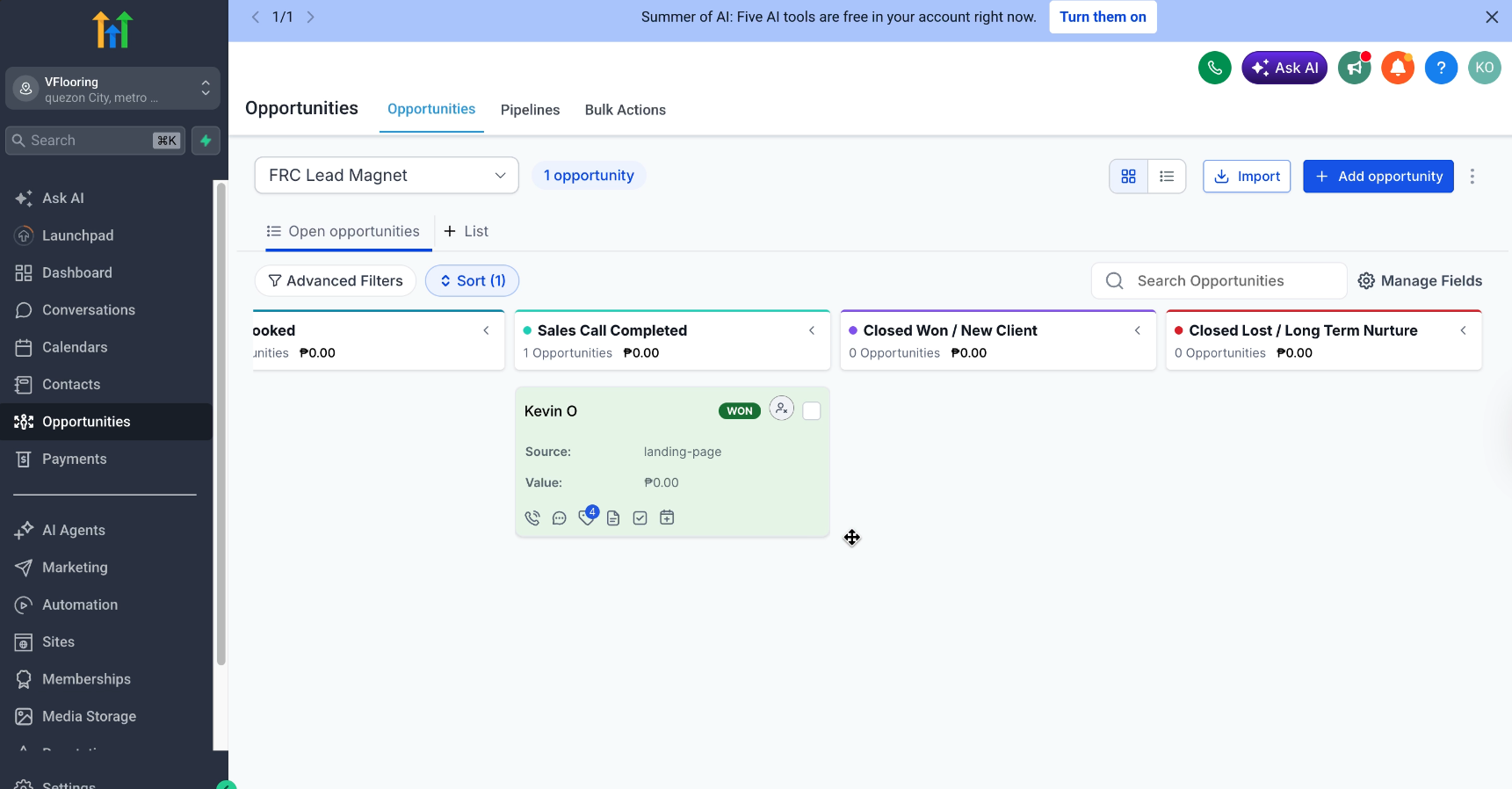This screenshot has width=1512, height=789.
Task: Open the phone dialer icon in header
Action: 1214,68
